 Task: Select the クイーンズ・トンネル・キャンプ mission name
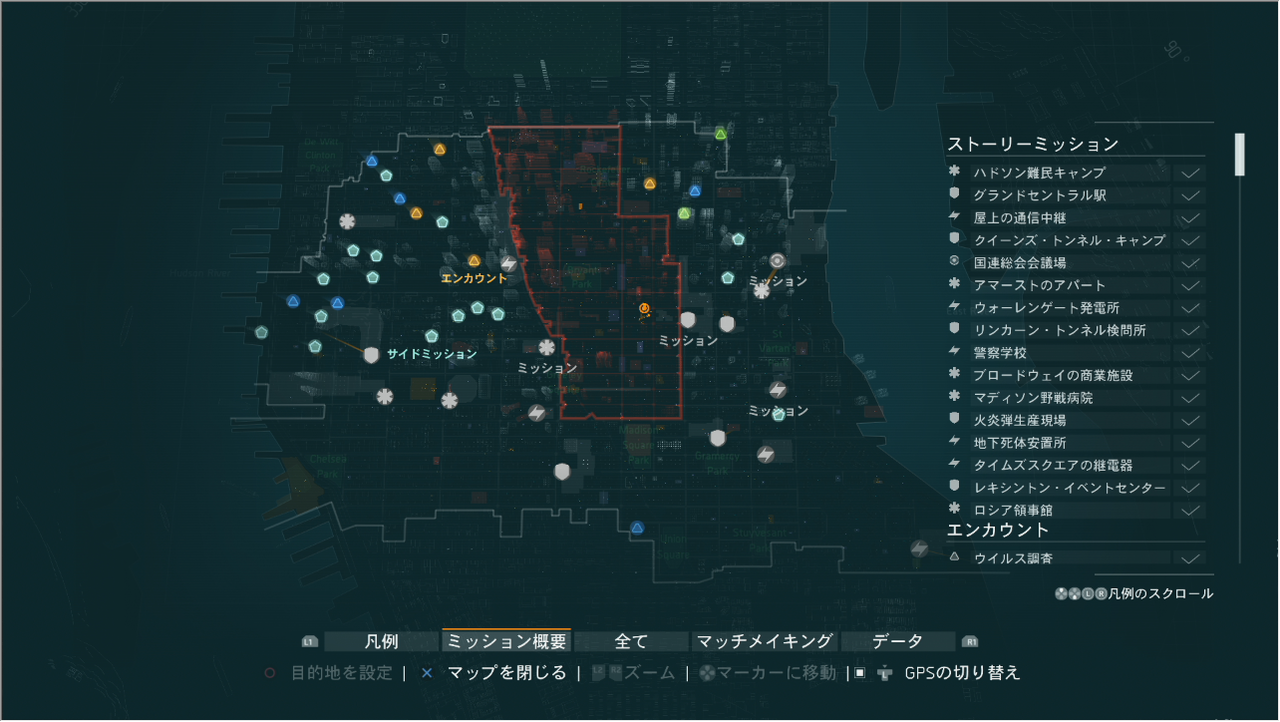[x=1069, y=240]
